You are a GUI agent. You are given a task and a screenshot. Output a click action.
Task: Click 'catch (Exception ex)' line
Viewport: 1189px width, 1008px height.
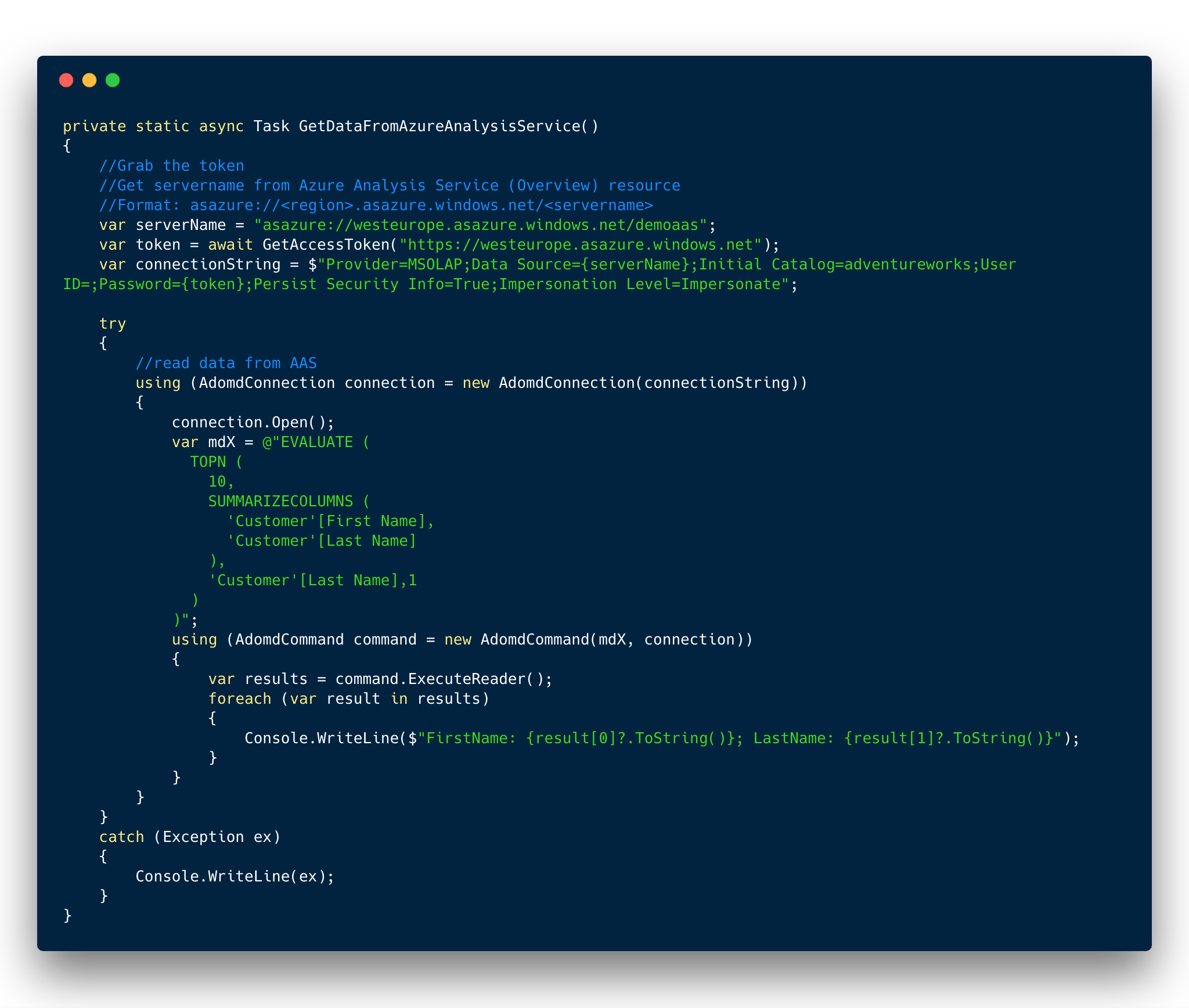coord(190,837)
